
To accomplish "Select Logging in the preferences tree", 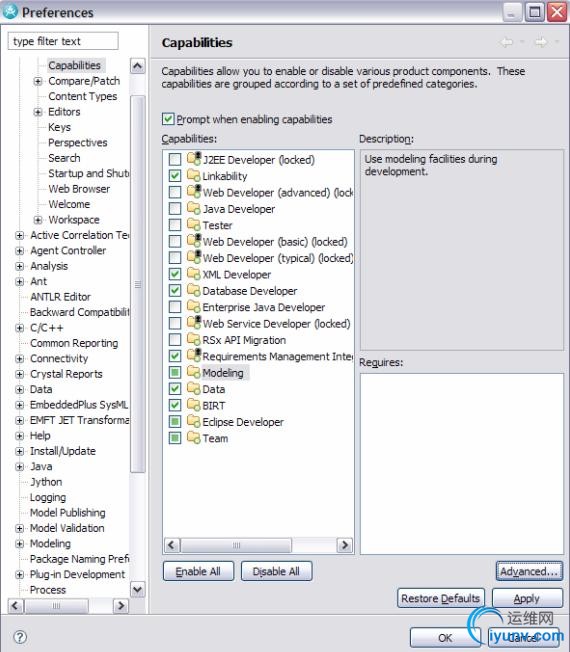I will coord(48,497).
